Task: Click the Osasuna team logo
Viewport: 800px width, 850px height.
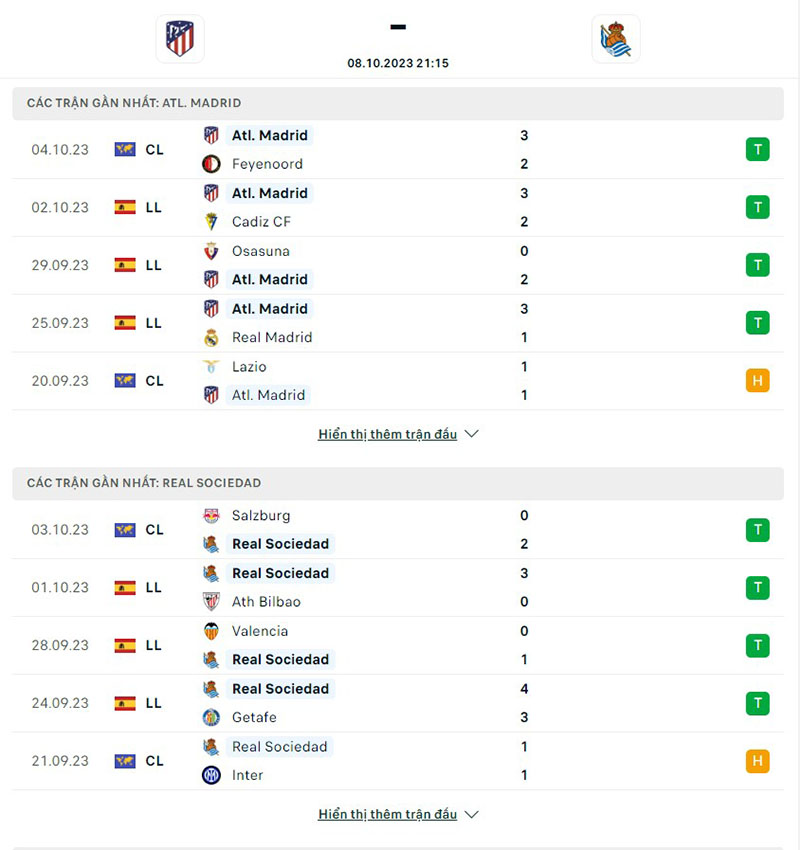Action: [x=211, y=251]
